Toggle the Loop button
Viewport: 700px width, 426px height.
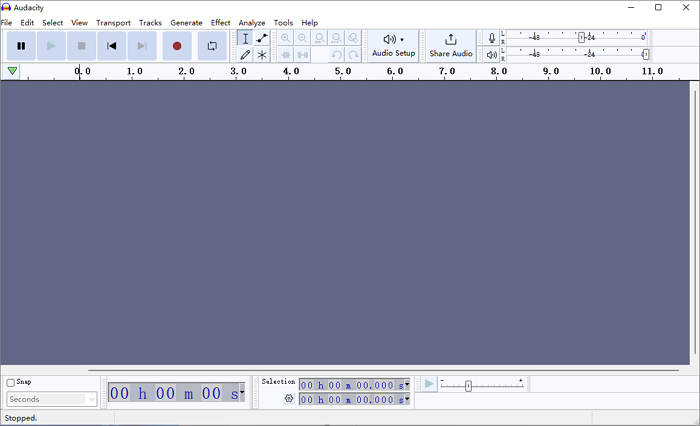click(212, 46)
